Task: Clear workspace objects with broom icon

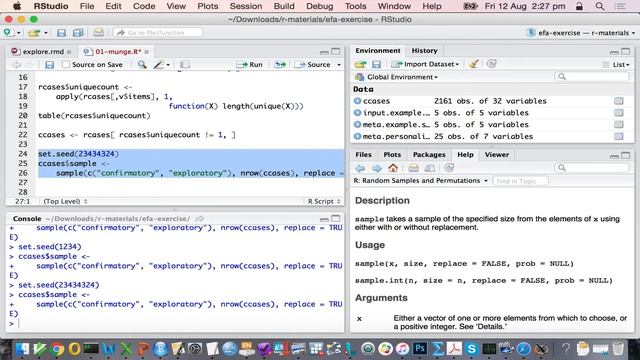Action: click(x=473, y=64)
